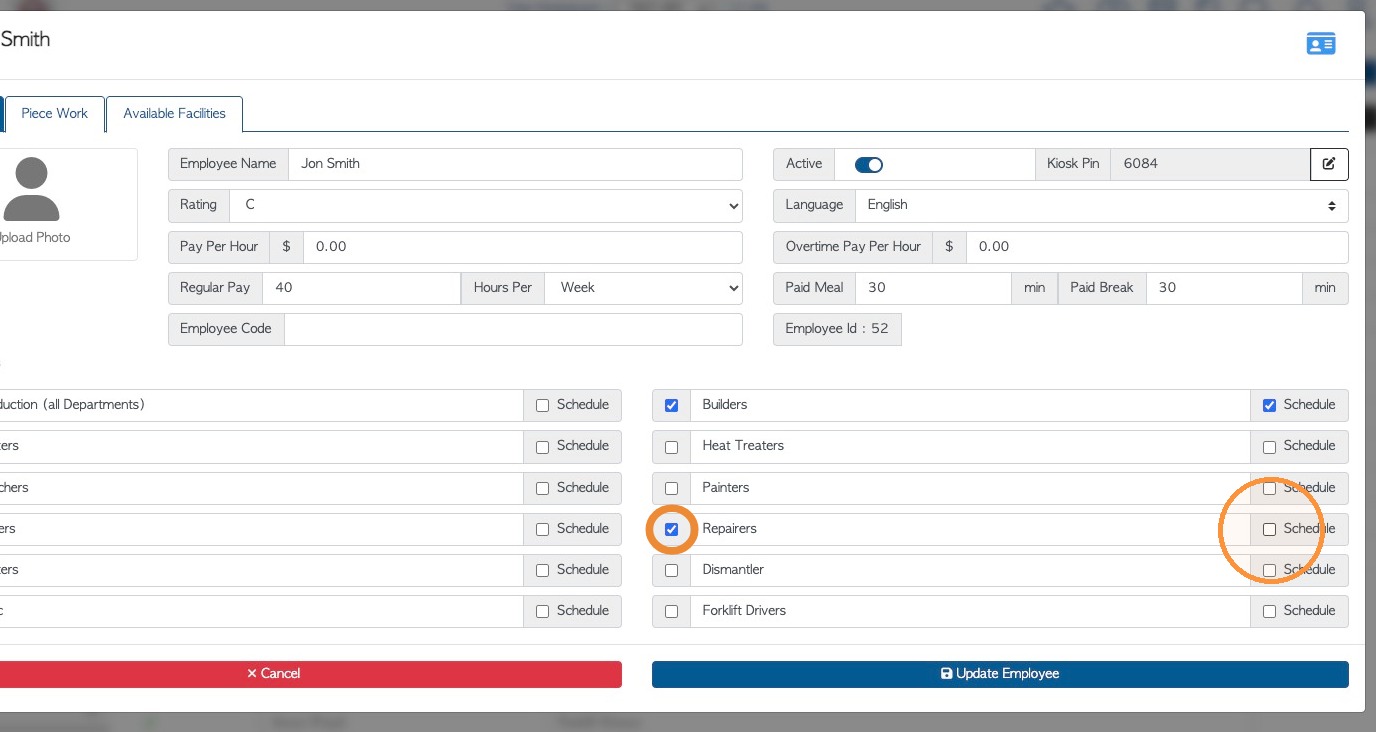1376x732 pixels.
Task: Click the Heat Treaters department name
Action: pyautogui.click(x=743, y=446)
